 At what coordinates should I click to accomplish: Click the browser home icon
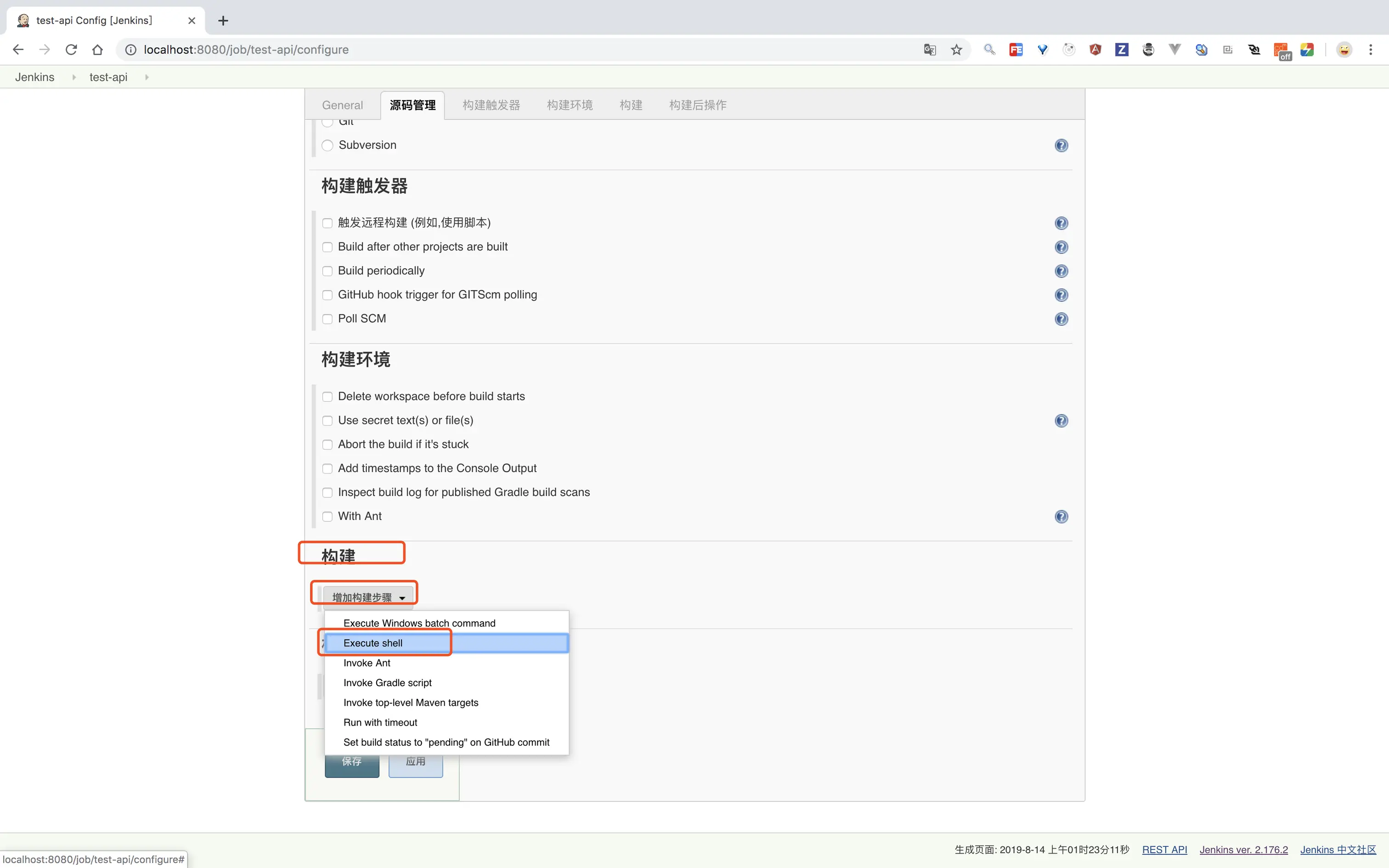(97, 50)
